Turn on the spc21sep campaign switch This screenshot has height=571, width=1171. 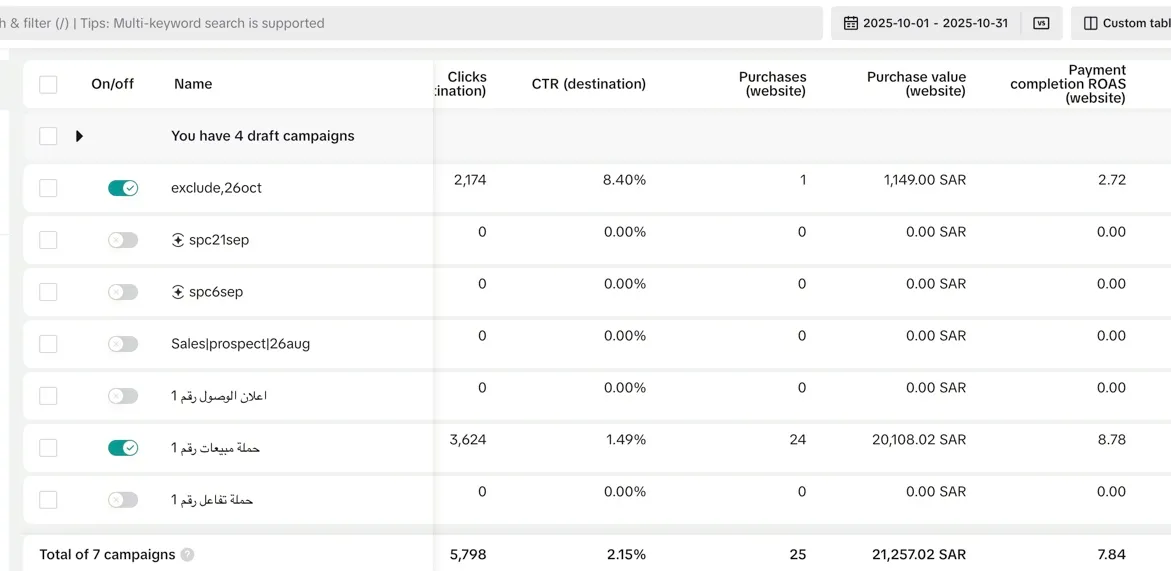click(123, 240)
